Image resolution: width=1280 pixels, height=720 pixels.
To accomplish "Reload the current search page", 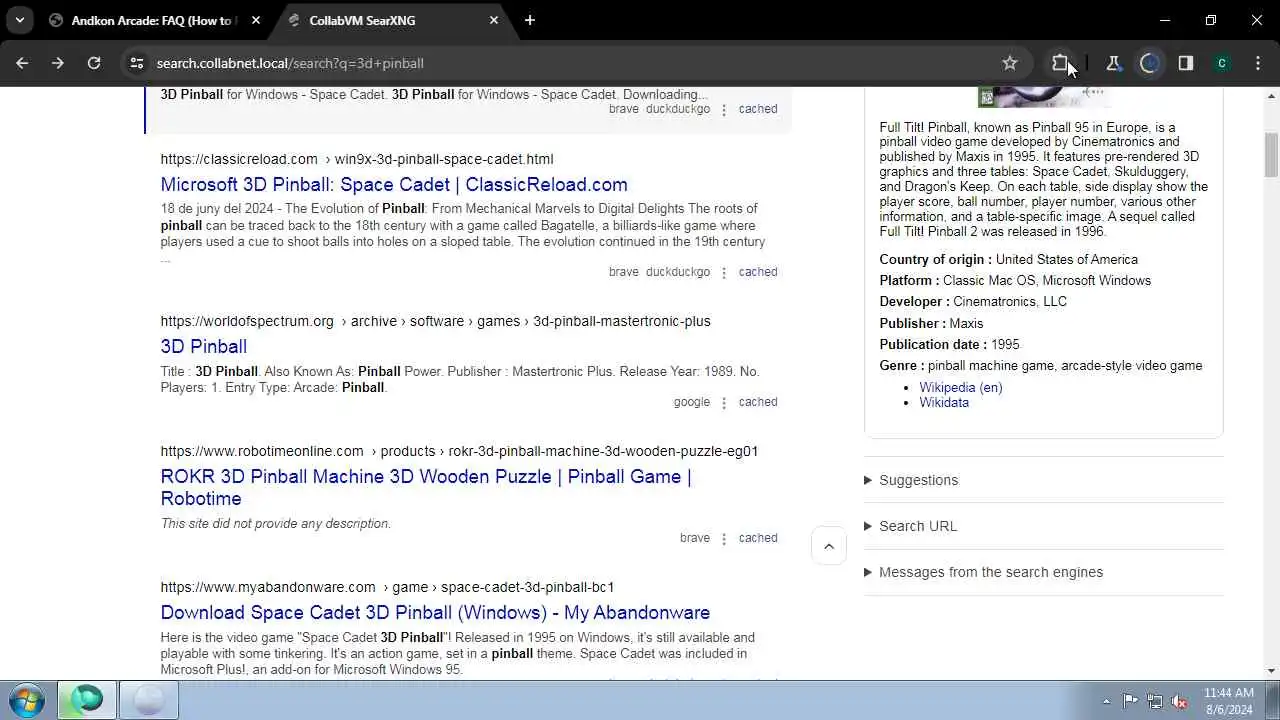I will 94,63.
